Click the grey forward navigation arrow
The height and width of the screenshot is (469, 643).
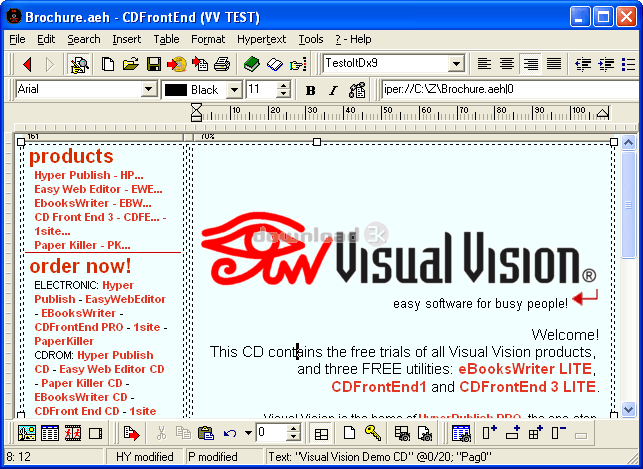(x=50, y=64)
